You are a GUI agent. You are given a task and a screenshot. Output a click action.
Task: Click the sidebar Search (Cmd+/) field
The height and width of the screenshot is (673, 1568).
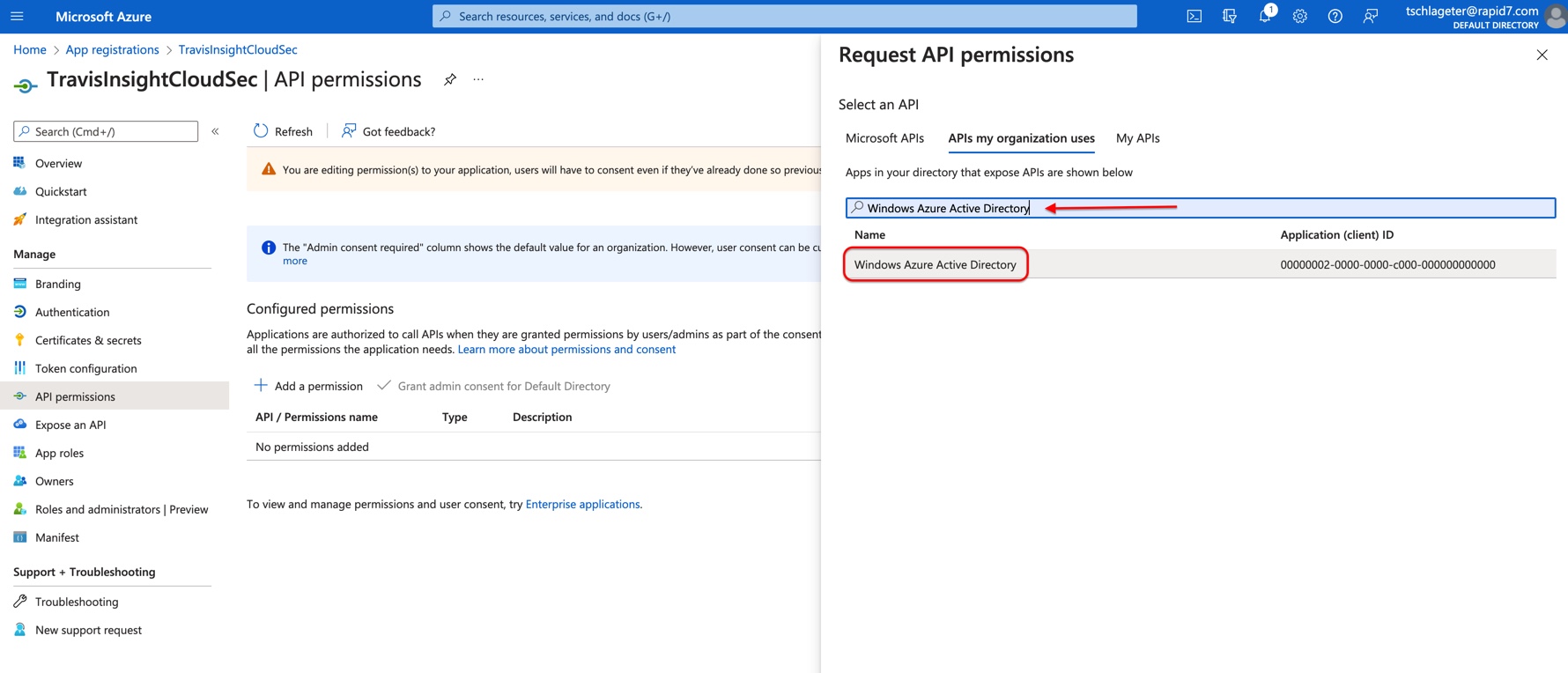pos(106,131)
